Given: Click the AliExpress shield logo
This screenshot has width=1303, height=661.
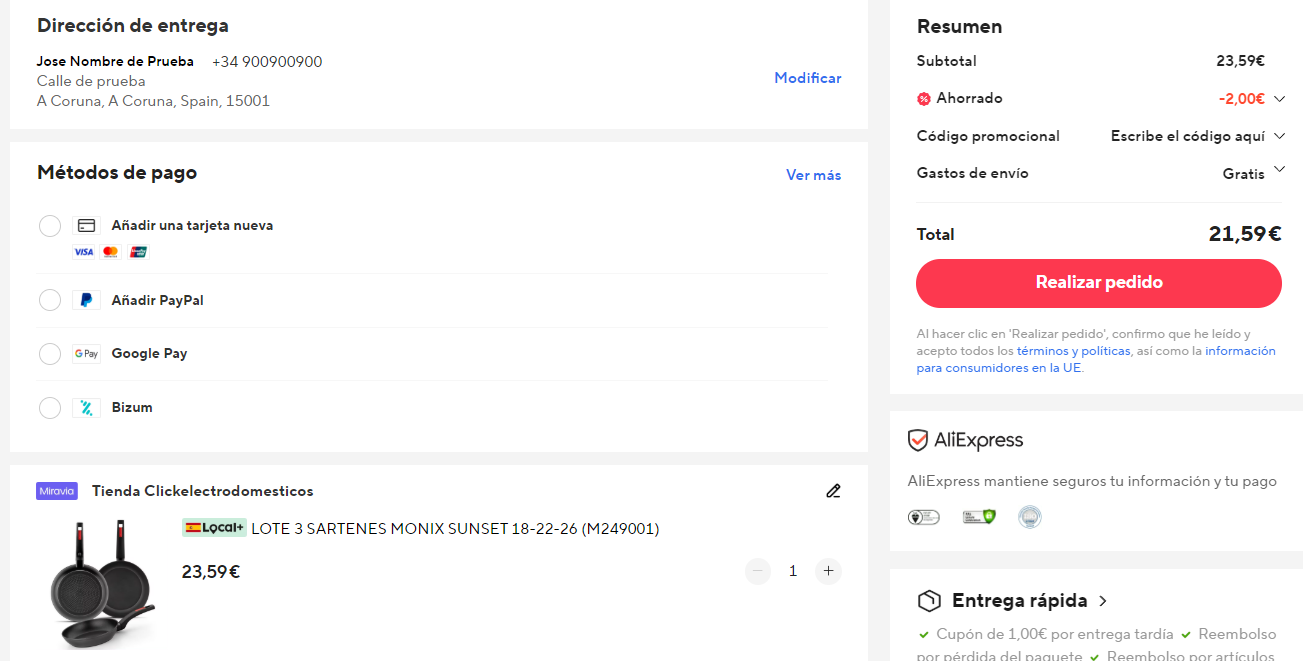Looking at the screenshot, I should click(918, 440).
